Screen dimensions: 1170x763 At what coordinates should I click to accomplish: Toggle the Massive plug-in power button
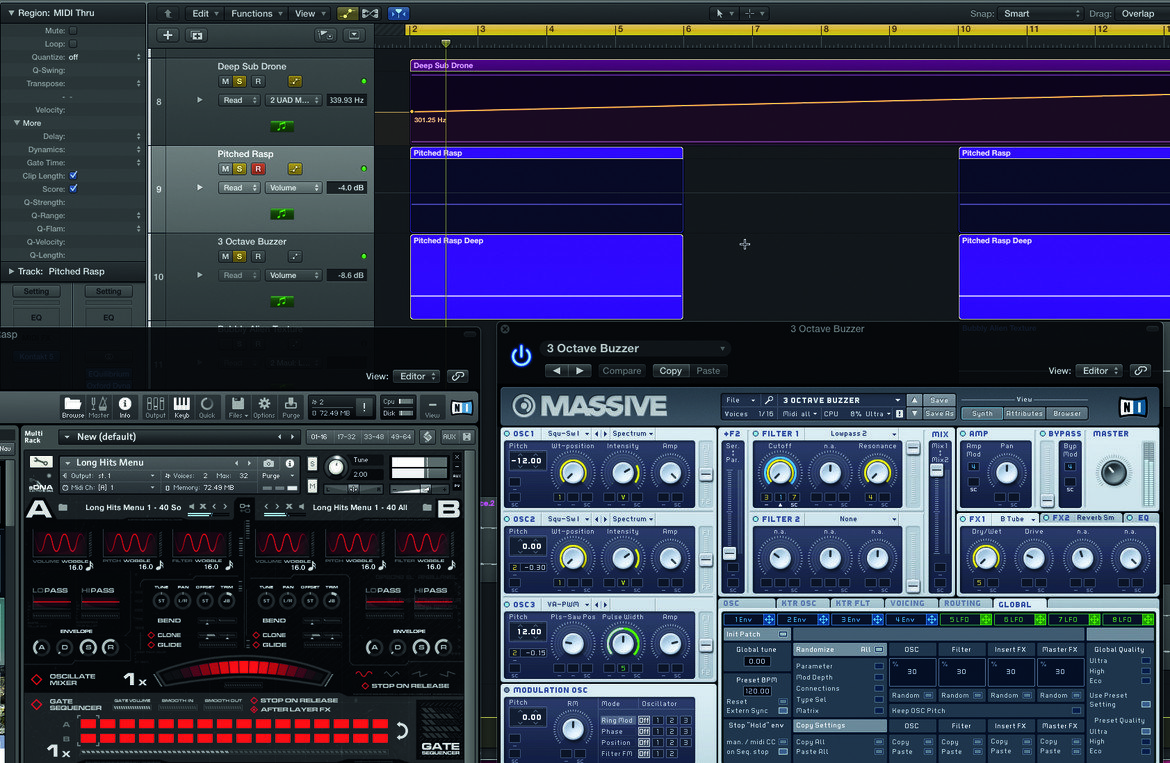[521, 356]
